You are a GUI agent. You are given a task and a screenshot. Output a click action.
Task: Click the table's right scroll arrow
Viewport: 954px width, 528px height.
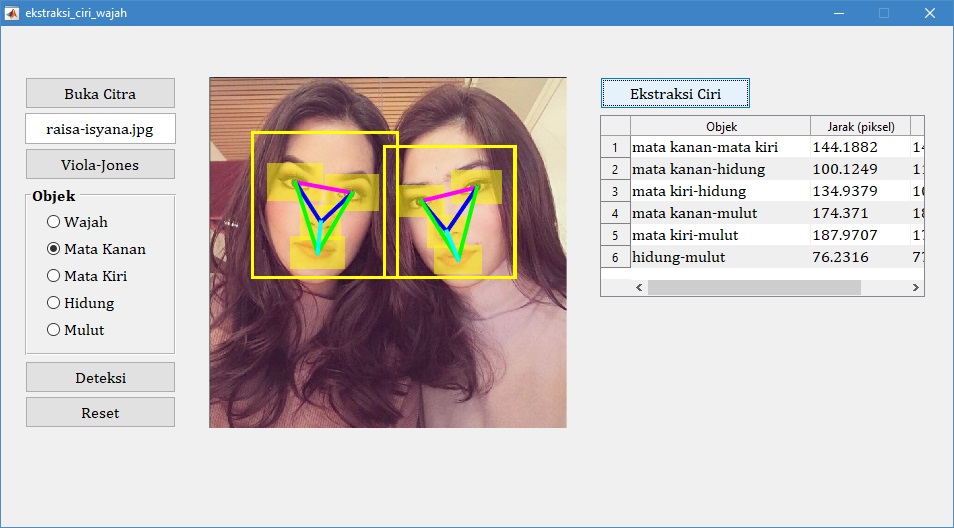pos(915,287)
